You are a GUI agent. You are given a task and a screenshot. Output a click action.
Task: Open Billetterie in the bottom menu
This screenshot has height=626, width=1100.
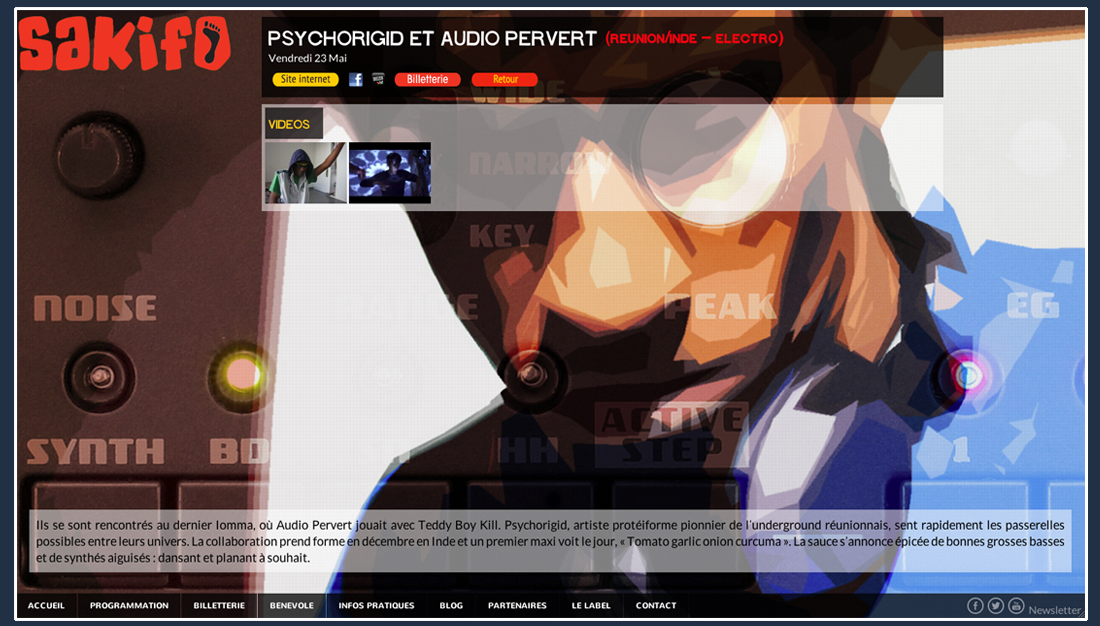tap(219, 605)
